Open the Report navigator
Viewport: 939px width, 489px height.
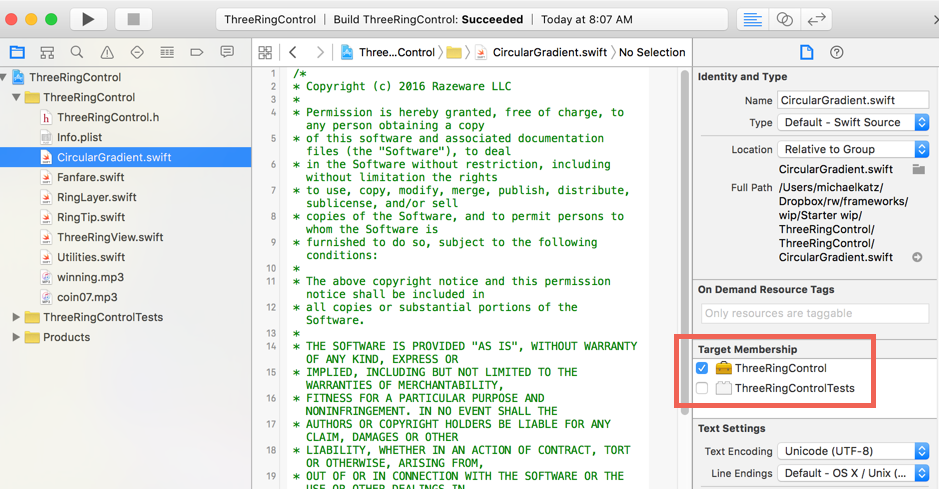pyautogui.click(x=226, y=52)
